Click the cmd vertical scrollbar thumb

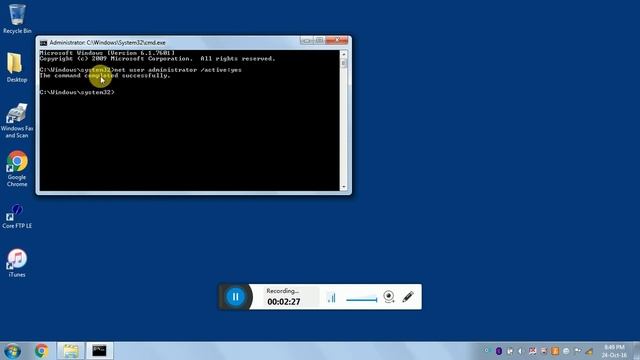344,64
